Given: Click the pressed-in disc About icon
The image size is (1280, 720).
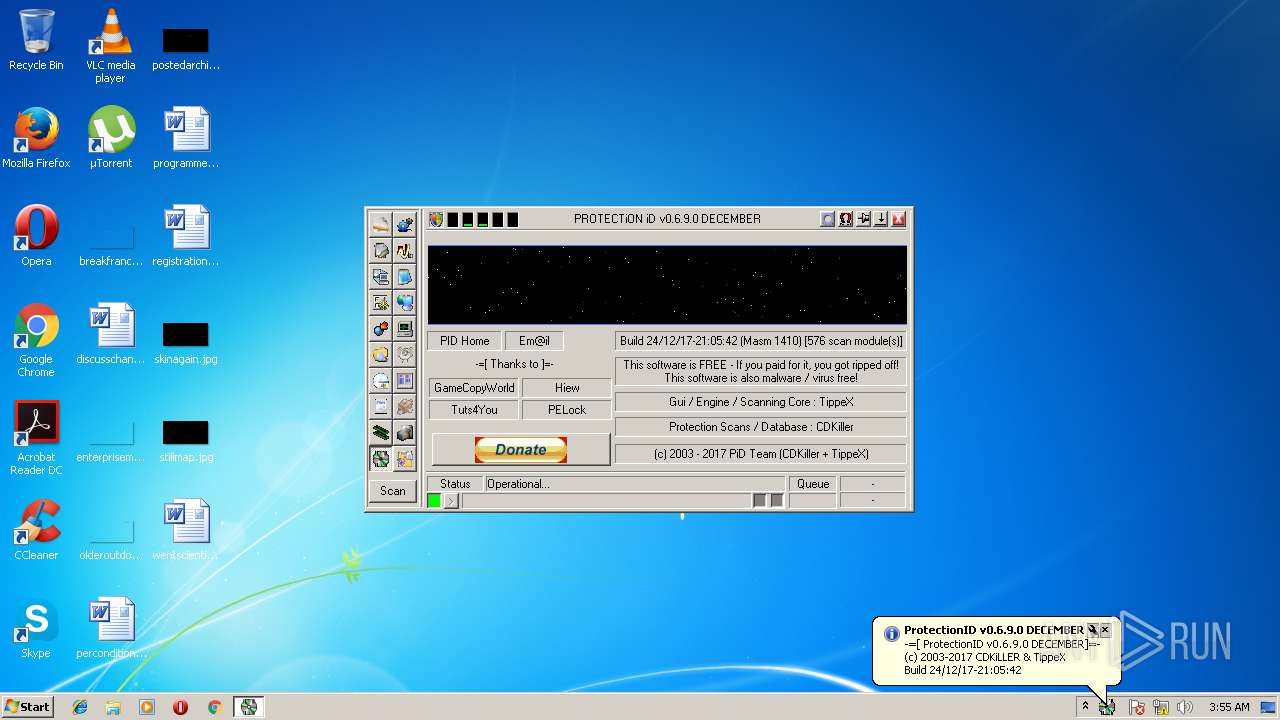Looking at the screenshot, I should (381, 459).
